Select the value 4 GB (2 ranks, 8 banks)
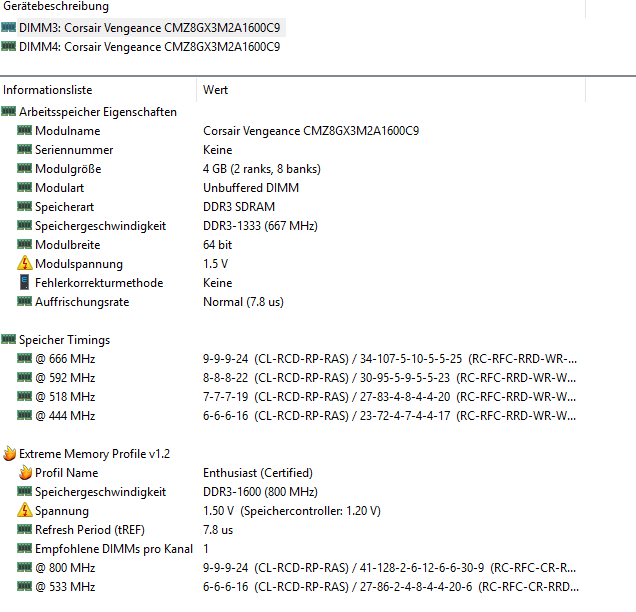 pyautogui.click(x=262, y=169)
